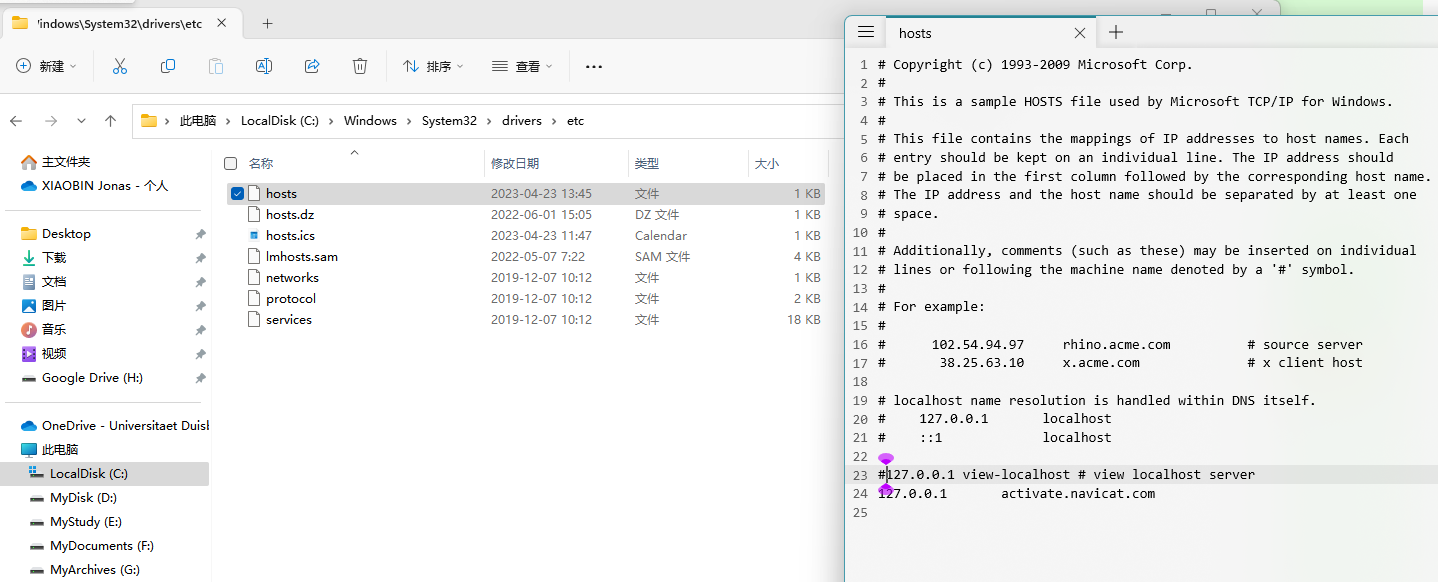
Task: Click the Share icon in Explorer toolbar
Action: click(x=312, y=66)
